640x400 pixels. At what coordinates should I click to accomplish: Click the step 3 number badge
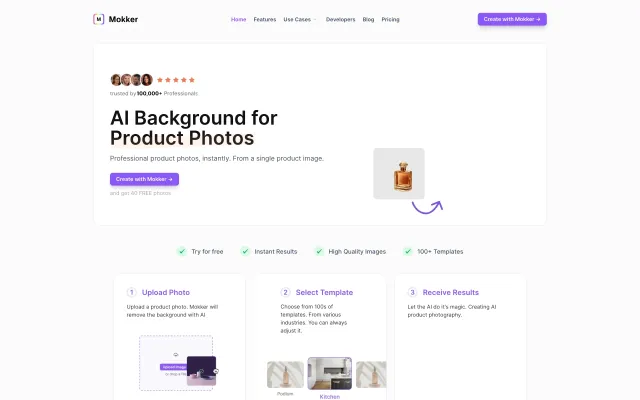(412, 292)
